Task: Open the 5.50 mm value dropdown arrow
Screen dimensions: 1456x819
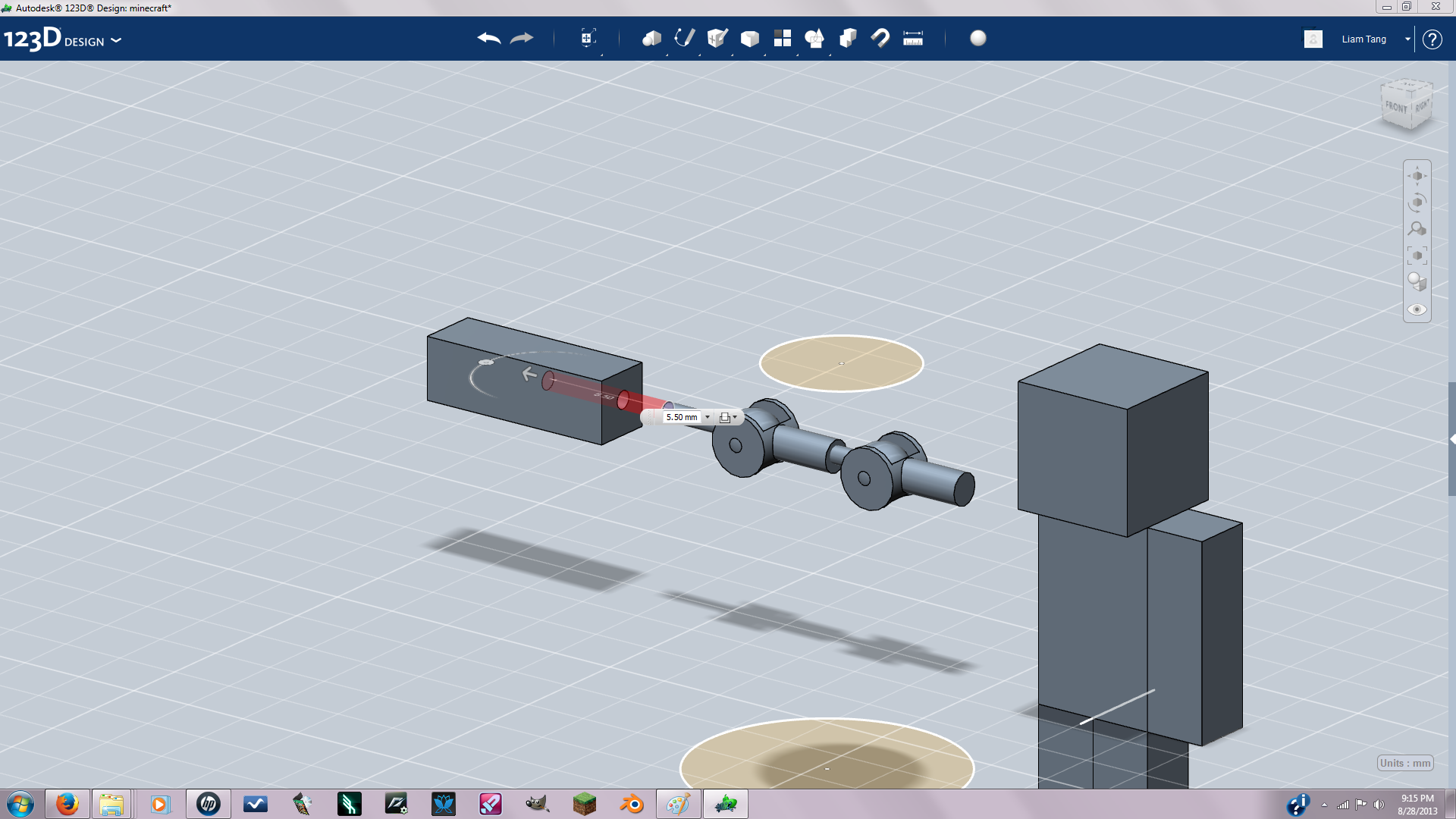Action: pos(708,417)
